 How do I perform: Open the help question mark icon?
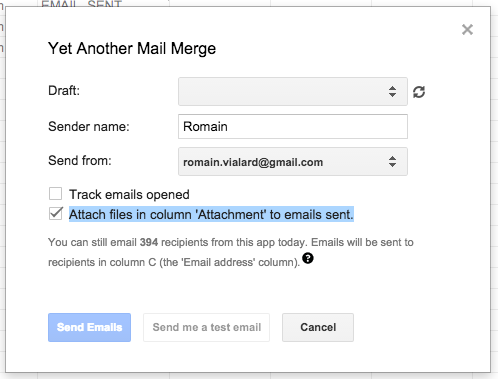pyautogui.click(x=308, y=258)
